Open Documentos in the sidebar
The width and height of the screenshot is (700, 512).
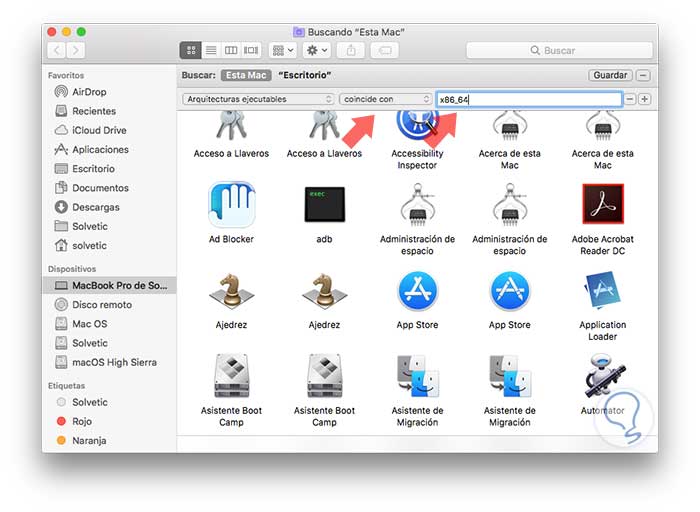tap(100, 188)
